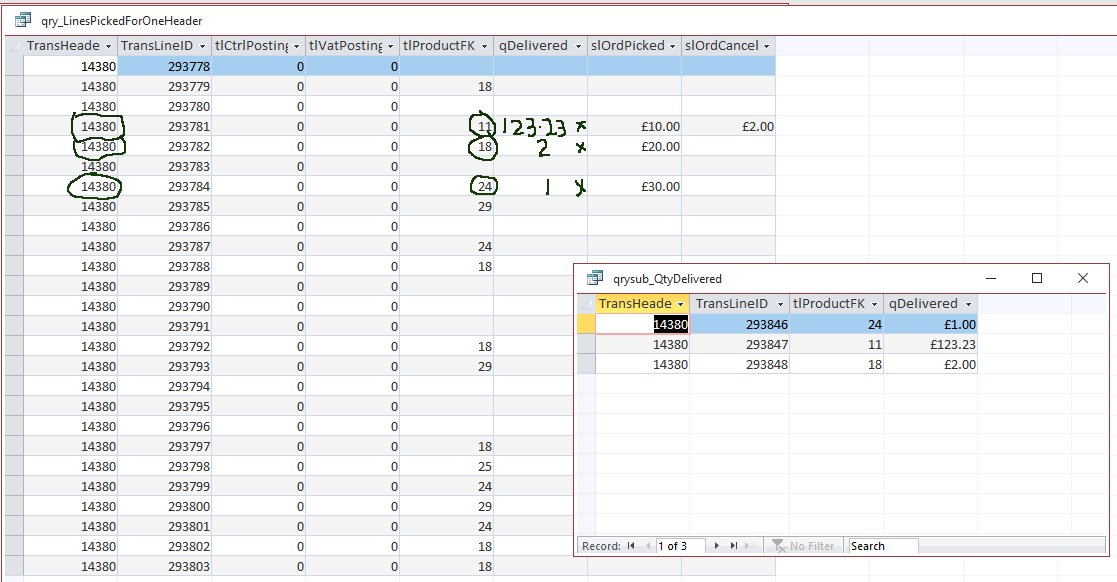1117x582 pixels.
Task: Open tlProductFK dropdown in main query
Action: point(484,46)
